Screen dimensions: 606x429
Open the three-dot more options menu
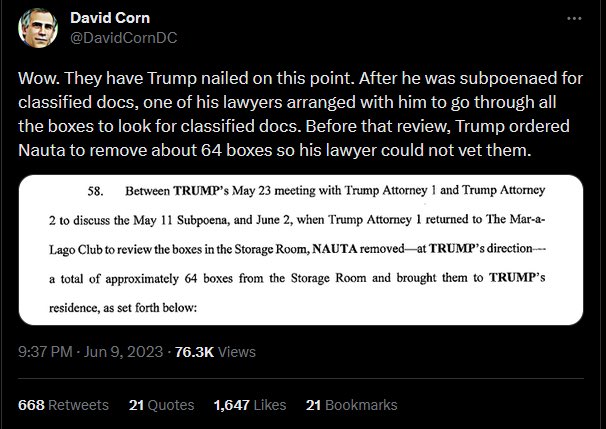pos(574,18)
